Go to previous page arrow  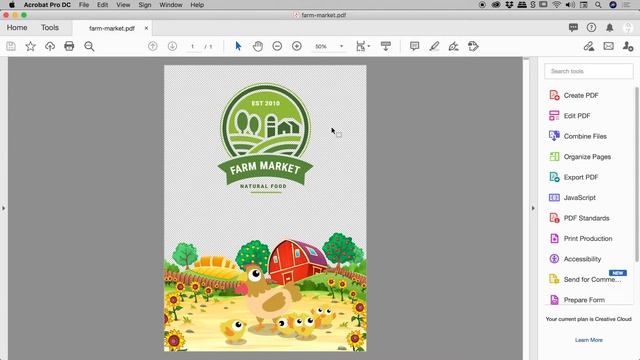[x=153, y=46]
